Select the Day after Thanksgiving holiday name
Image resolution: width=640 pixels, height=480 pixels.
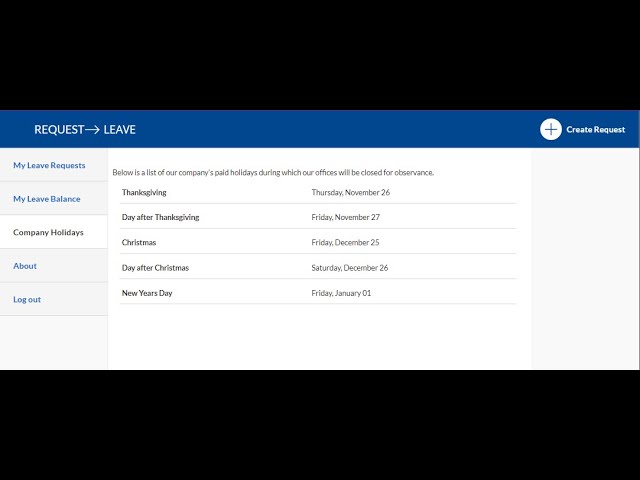tap(160, 217)
